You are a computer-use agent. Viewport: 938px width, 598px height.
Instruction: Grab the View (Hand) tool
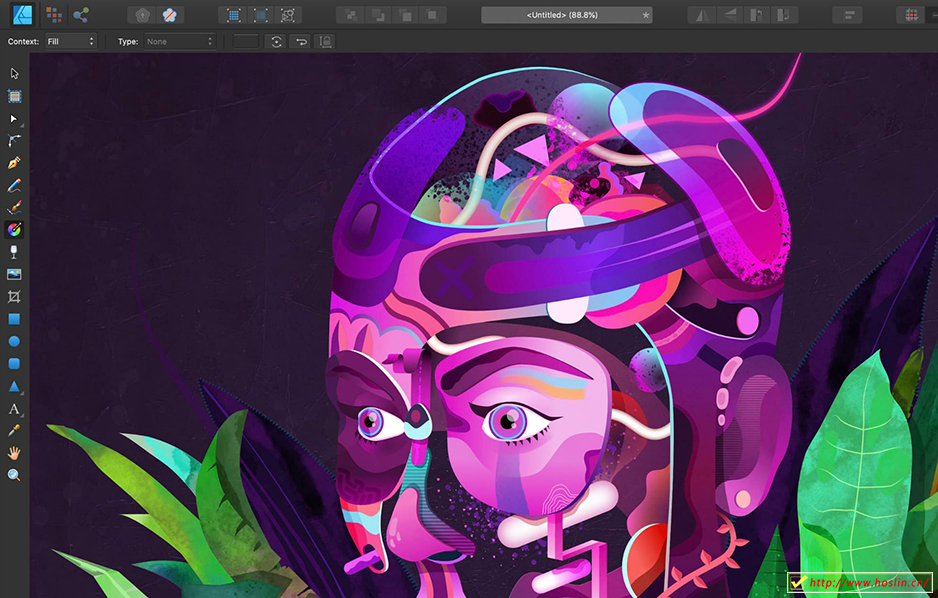tap(14, 452)
